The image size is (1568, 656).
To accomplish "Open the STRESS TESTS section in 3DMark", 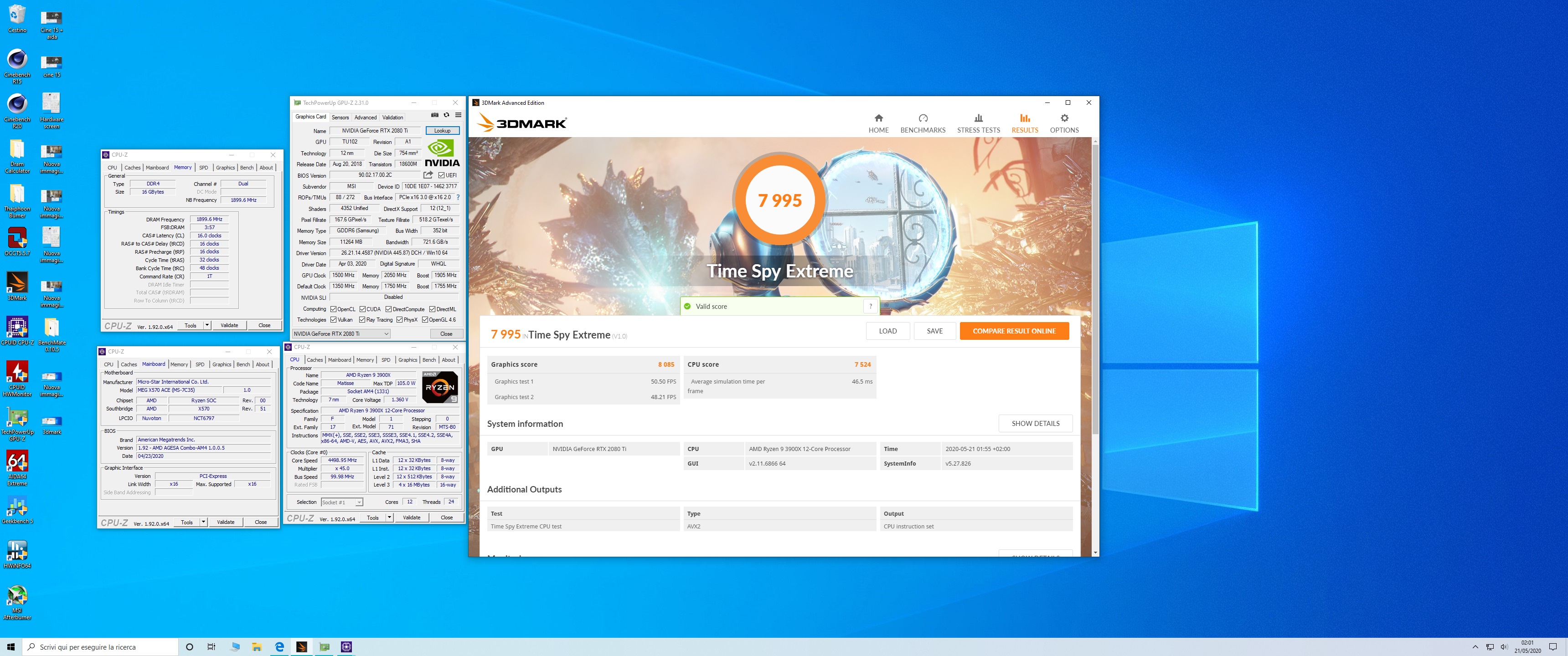I will (x=978, y=123).
